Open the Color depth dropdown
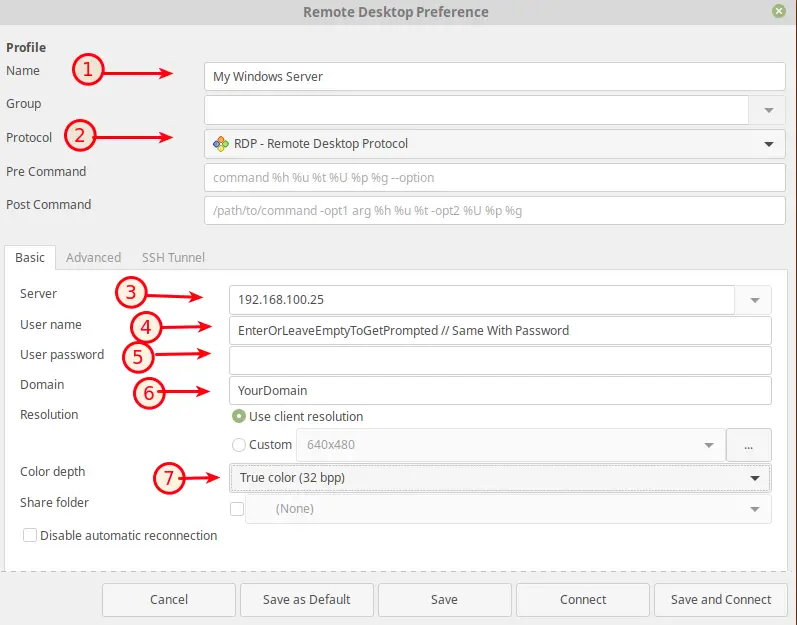The image size is (797, 625). tap(500, 478)
